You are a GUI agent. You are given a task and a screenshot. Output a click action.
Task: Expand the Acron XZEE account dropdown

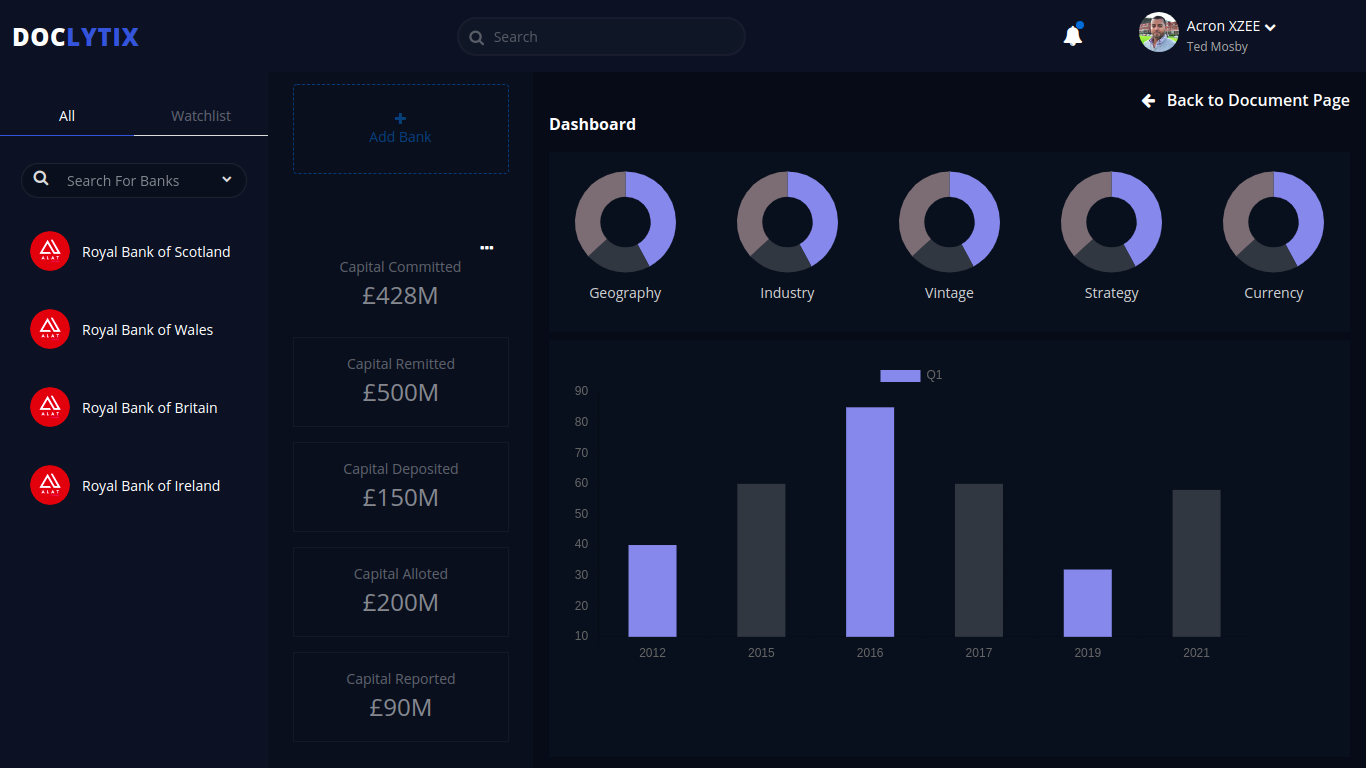coord(1270,27)
